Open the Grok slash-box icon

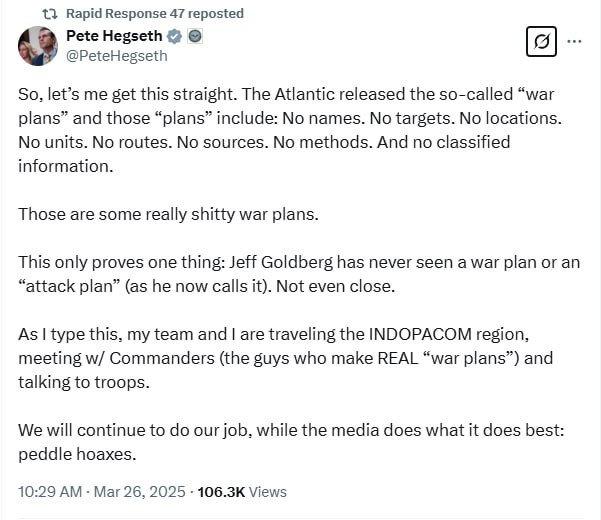pyautogui.click(x=541, y=41)
